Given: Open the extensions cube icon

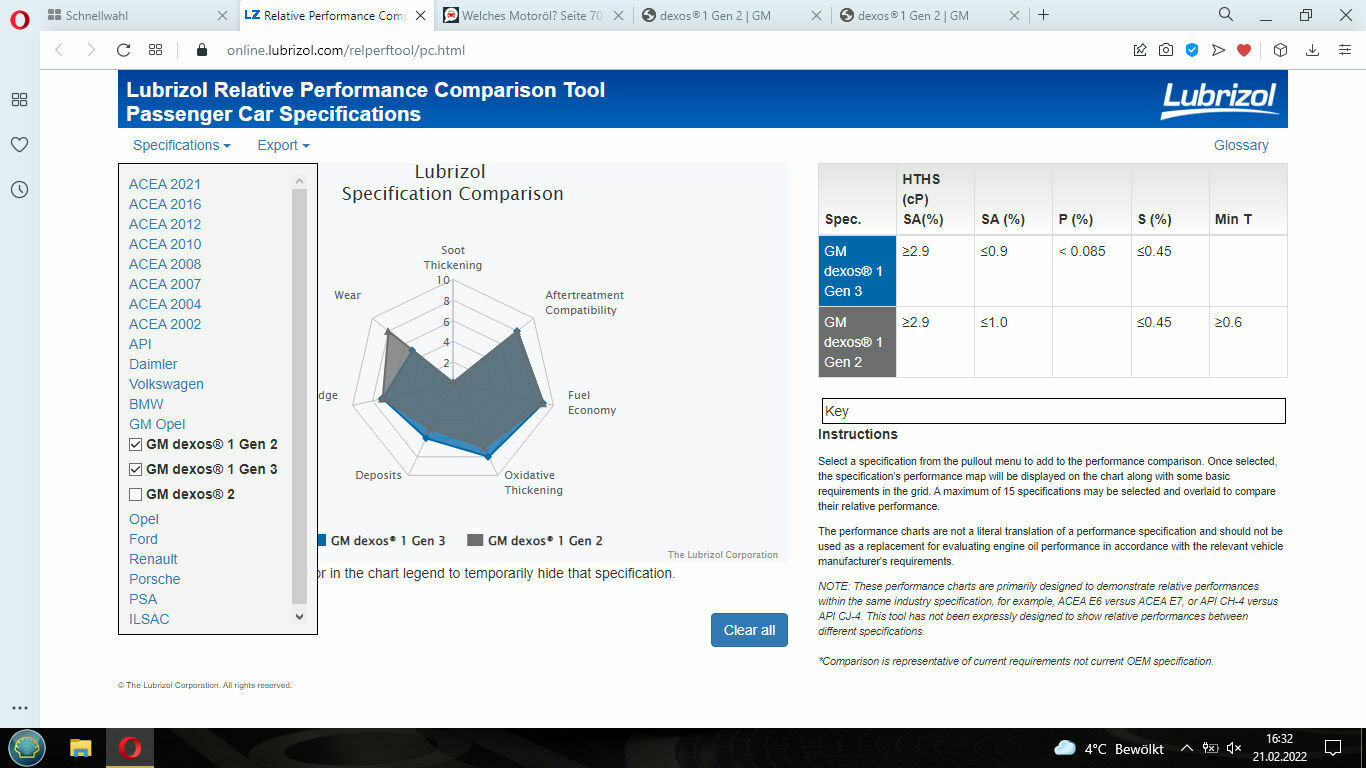Looking at the screenshot, I should [1280, 50].
